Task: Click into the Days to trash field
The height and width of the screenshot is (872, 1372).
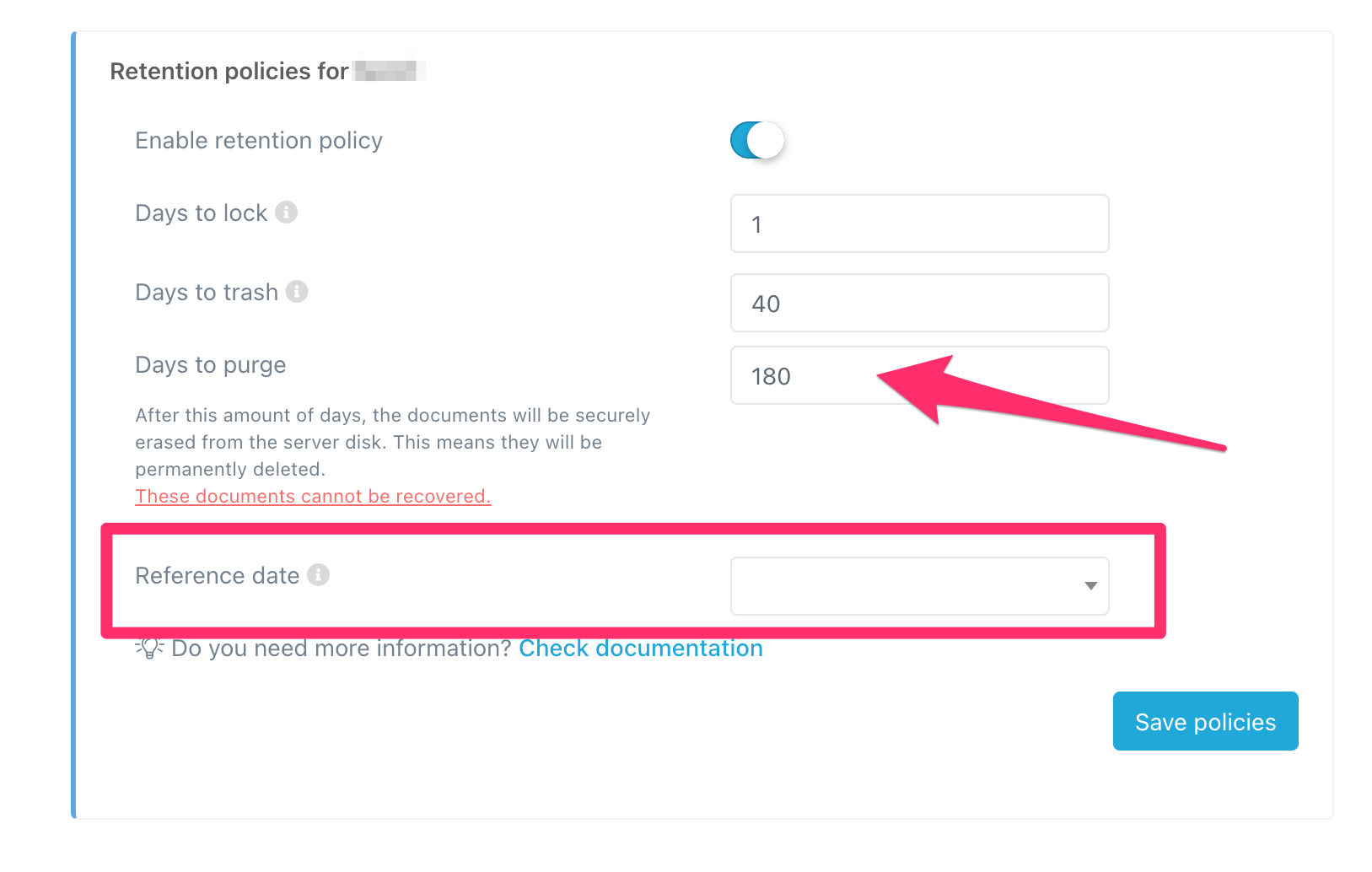Action: pyautogui.click(x=919, y=304)
